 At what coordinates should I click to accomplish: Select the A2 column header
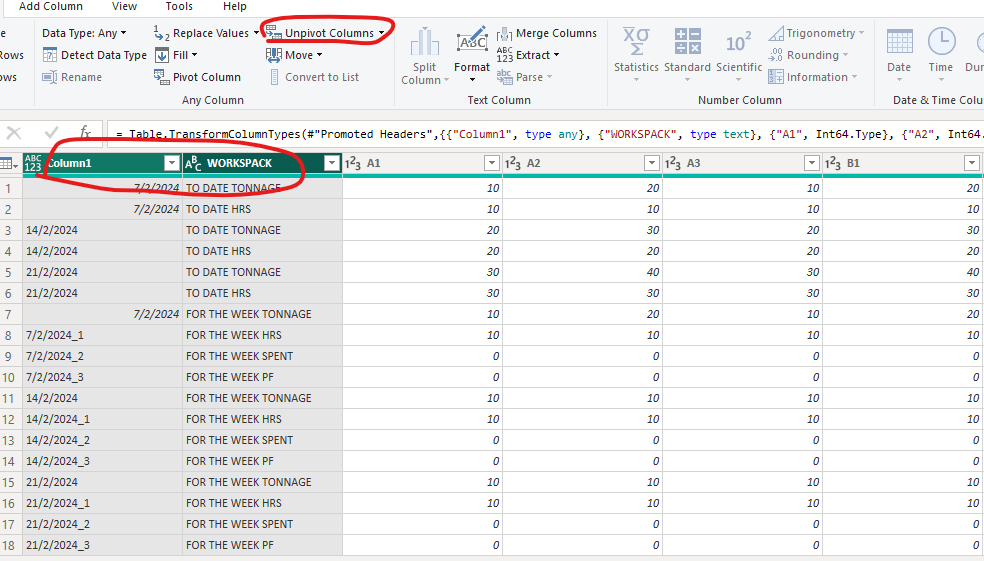tap(581, 163)
